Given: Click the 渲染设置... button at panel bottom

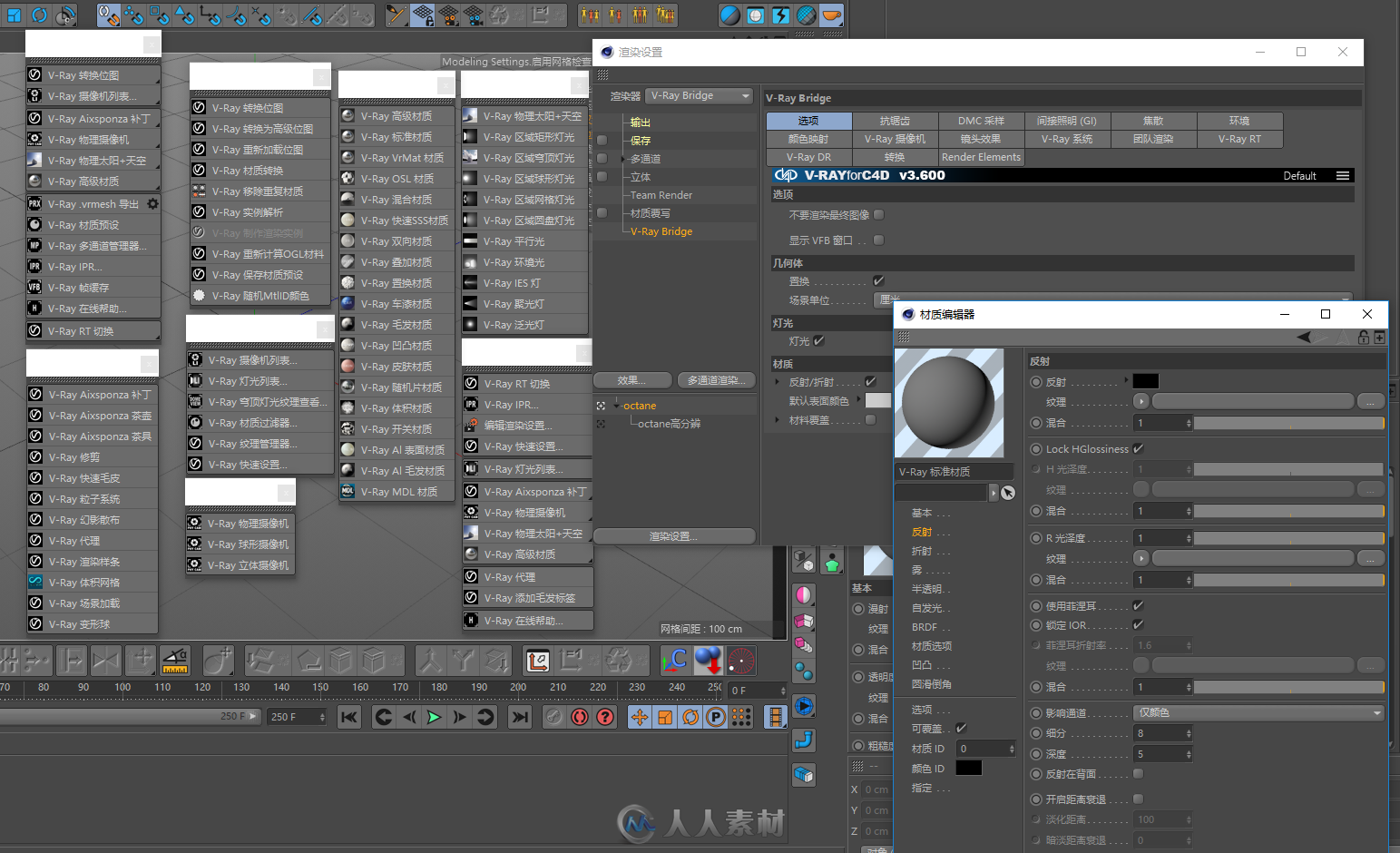Looking at the screenshot, I should pyautogui.click(x=674, y=536).
